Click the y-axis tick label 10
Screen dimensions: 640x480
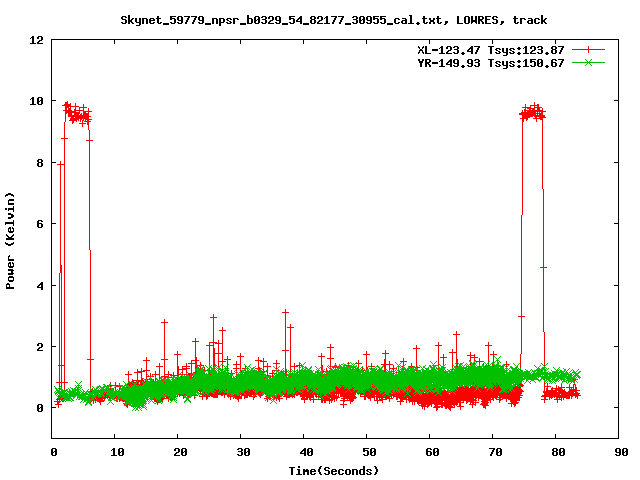coord(36,101)
